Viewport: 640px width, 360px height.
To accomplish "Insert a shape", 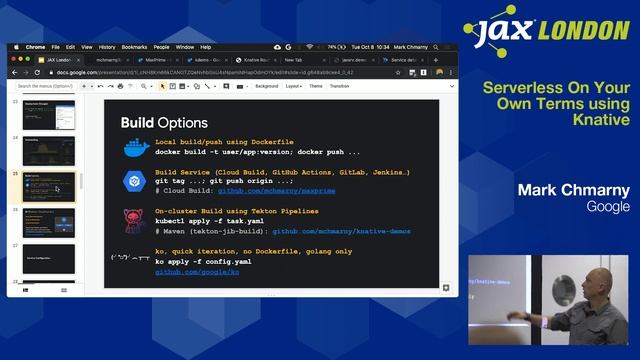I will click(197, 86).
